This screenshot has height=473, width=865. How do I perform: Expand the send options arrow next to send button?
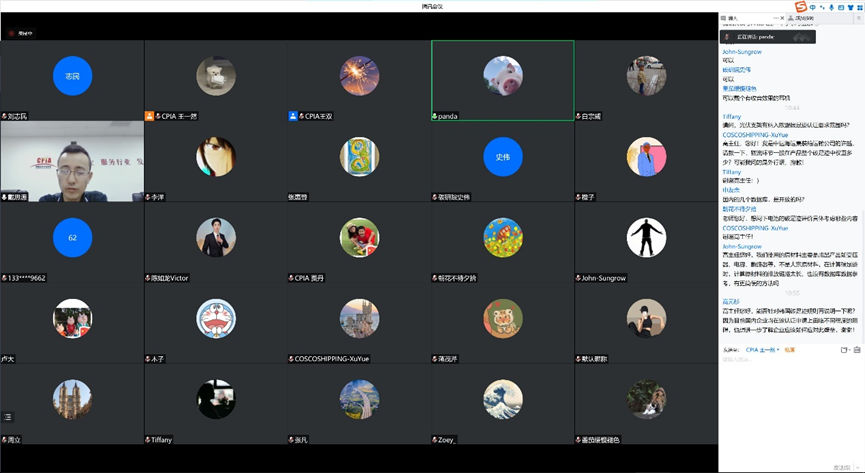pos(858,467)
